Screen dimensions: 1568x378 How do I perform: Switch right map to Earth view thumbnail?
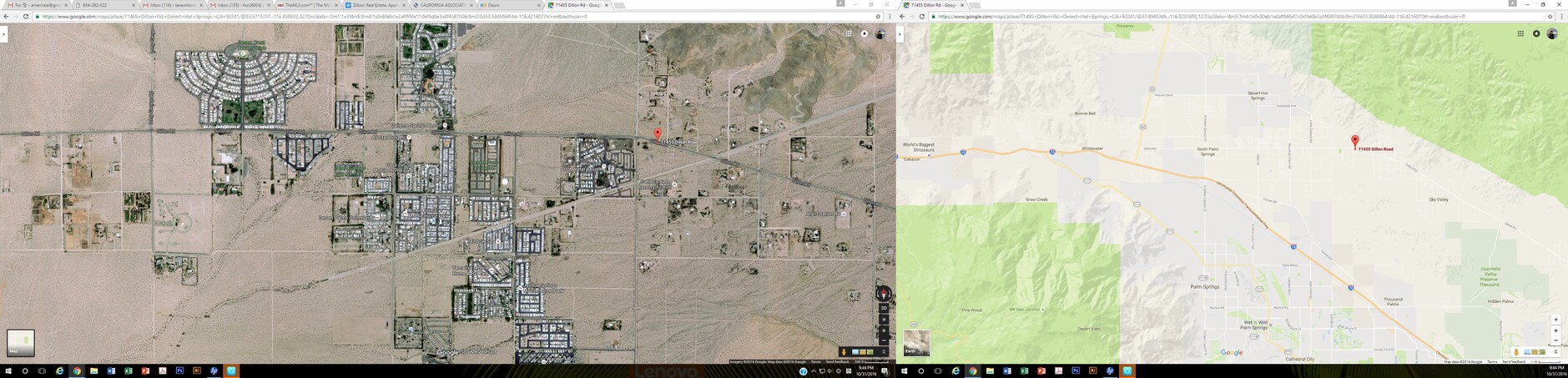[916, 342]
